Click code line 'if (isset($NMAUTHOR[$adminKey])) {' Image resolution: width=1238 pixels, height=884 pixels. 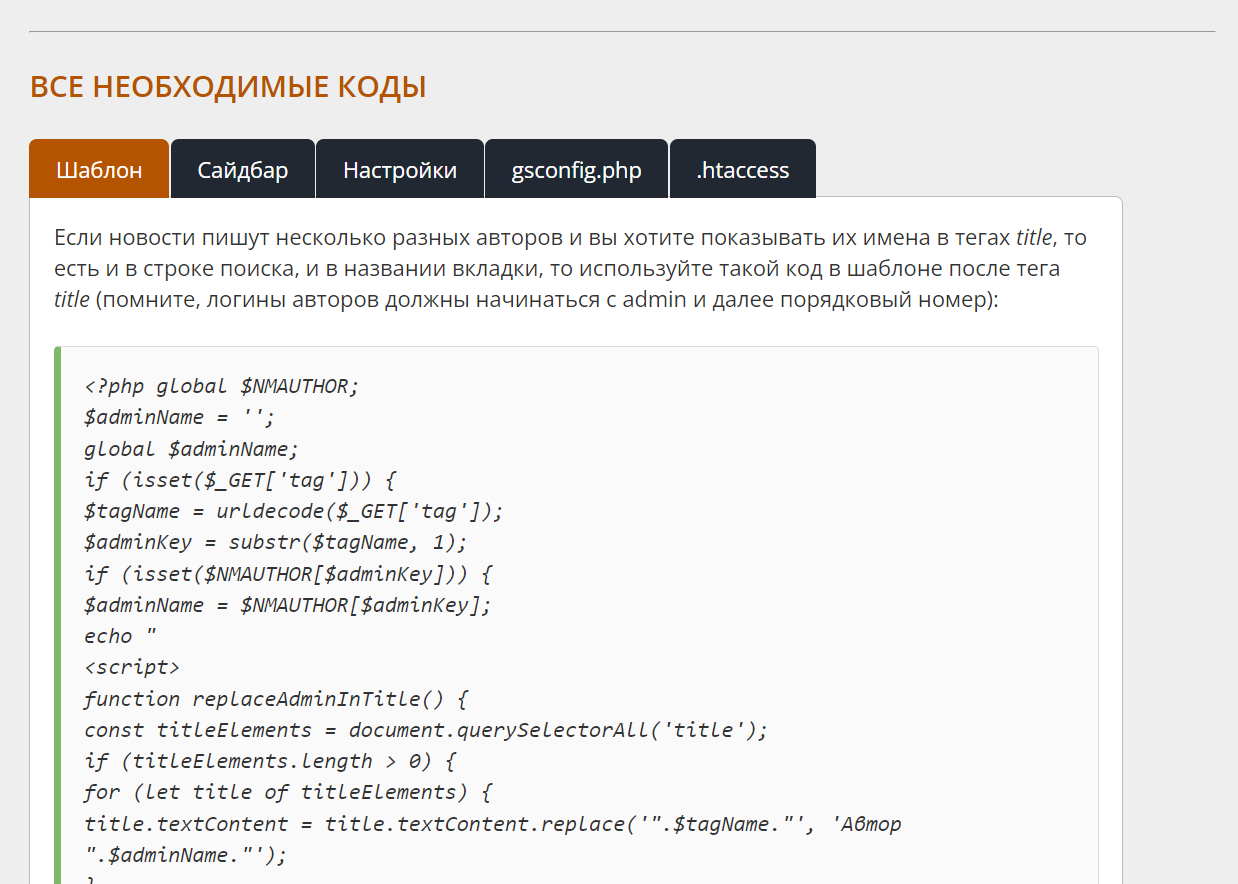(288, 574)
